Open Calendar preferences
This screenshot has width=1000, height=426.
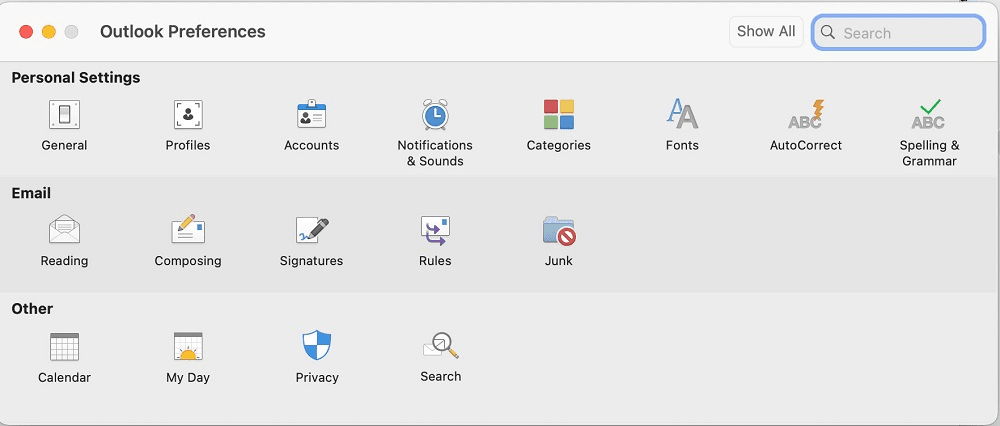[x=64, y=348]
